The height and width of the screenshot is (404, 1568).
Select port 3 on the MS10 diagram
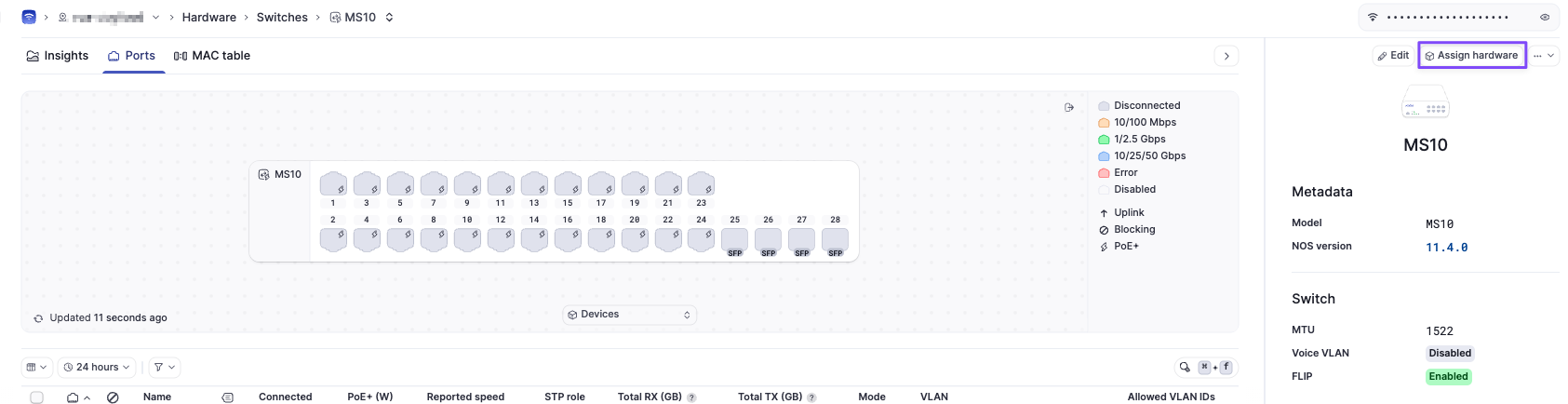367,184
